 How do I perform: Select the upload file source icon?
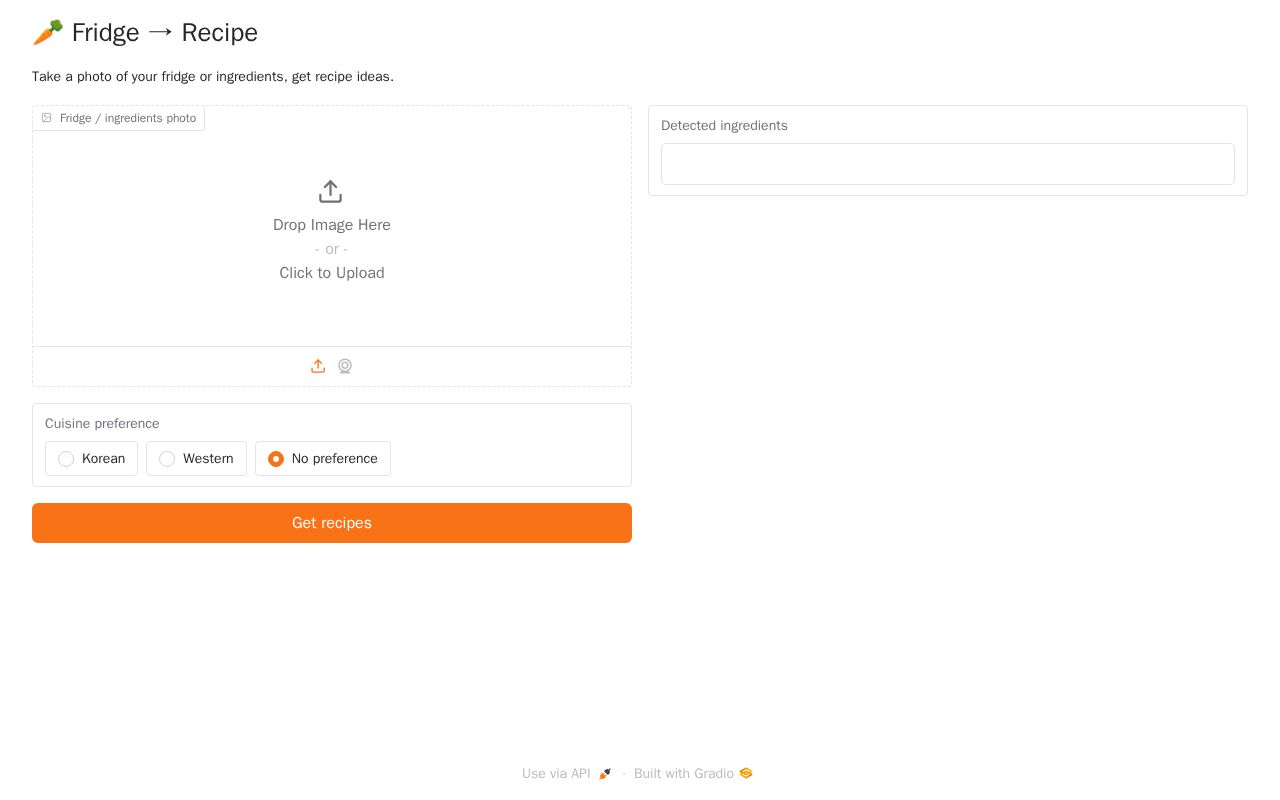click(x=318, y=366)
